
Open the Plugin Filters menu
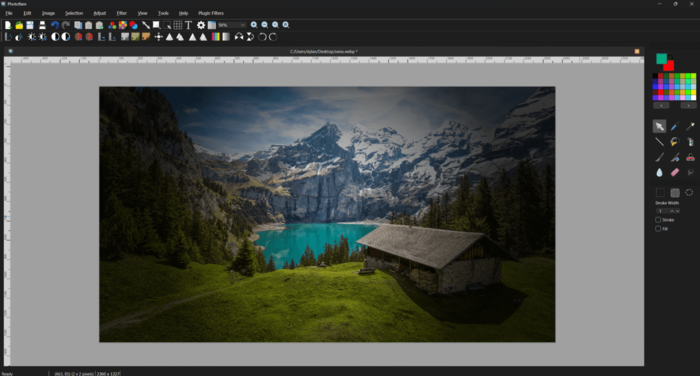pos(211,13)
